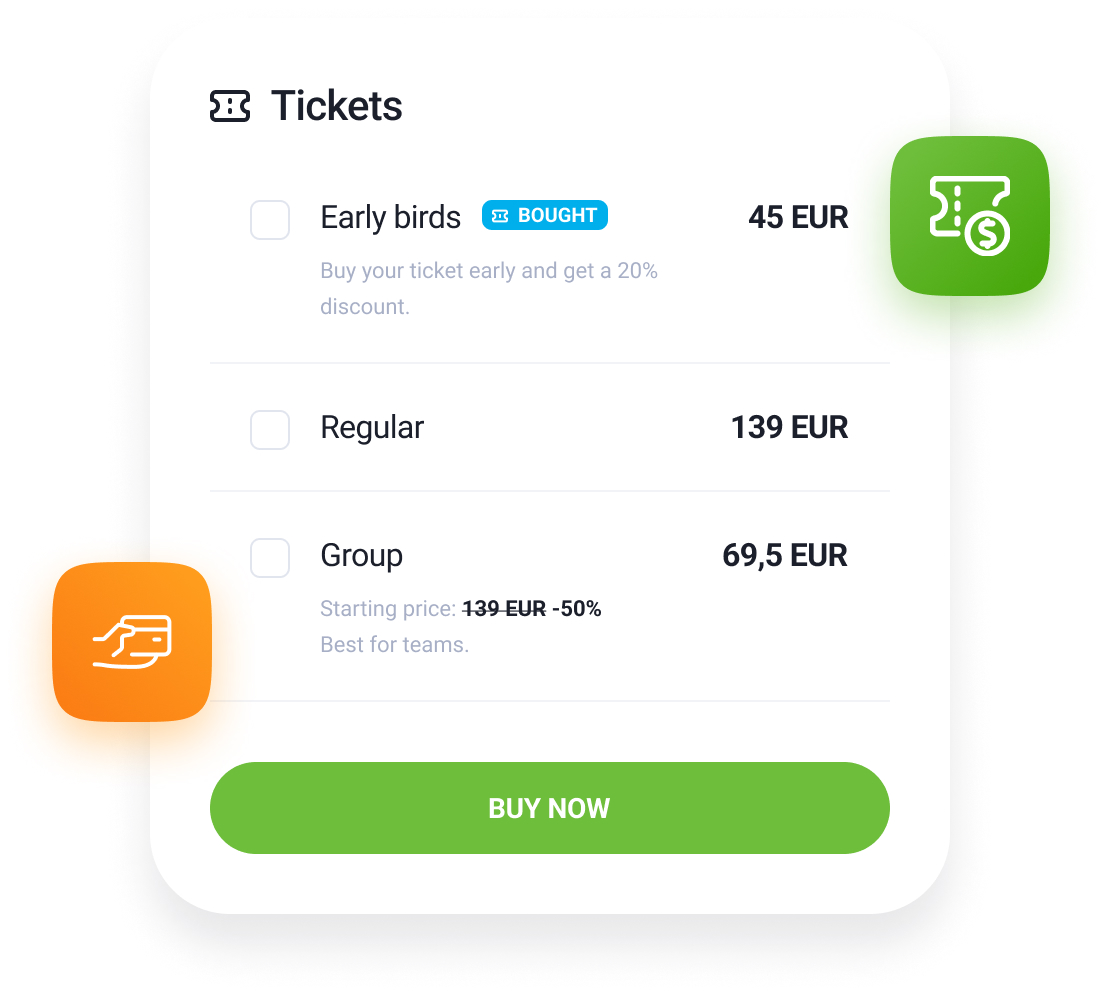Enable the Group ticket checkbox
The height and width of the screenshot is (996, 1102).
(x=270, y=558)
